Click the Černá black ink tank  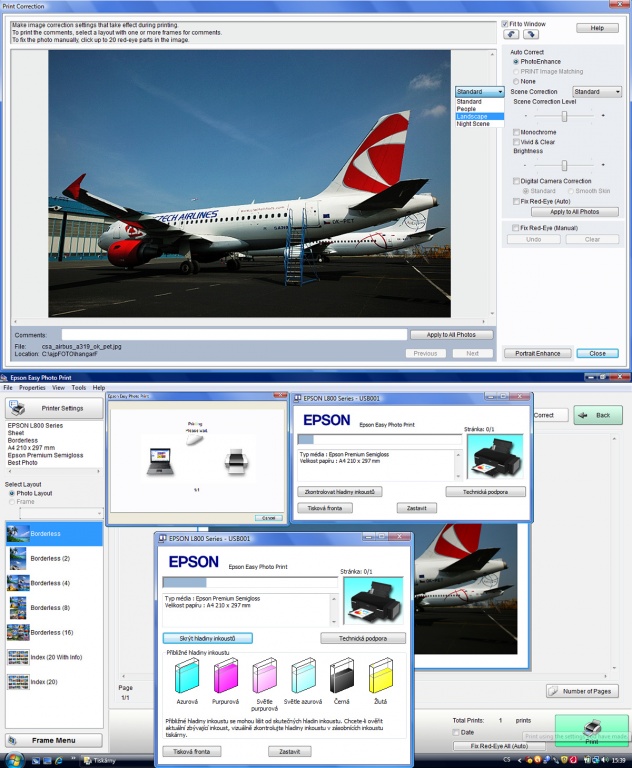pos(341,675)
